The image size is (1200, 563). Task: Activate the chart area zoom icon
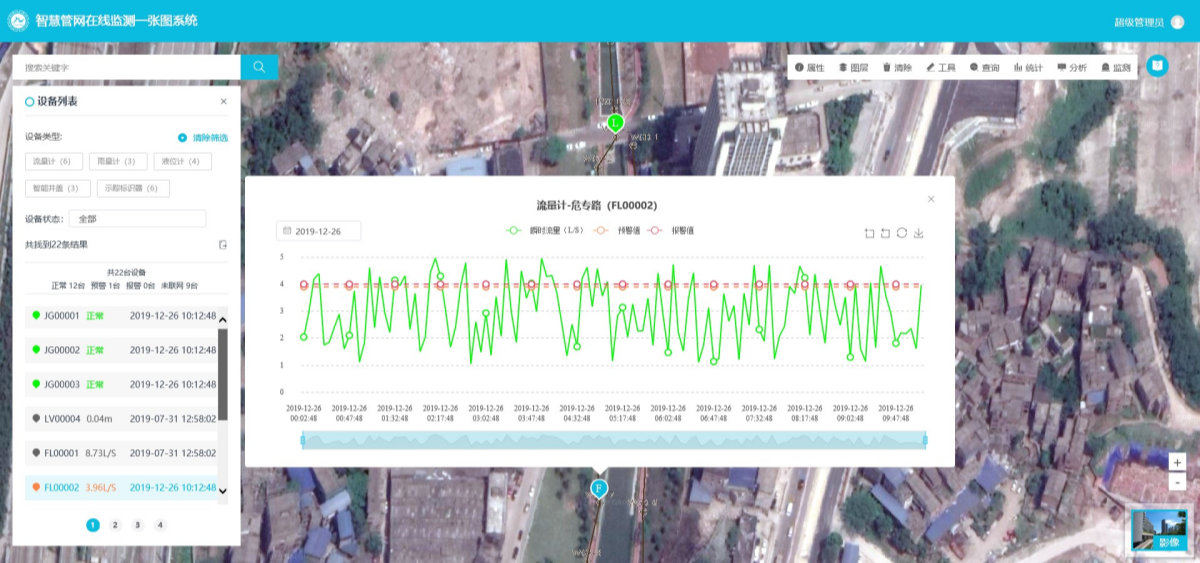[869, 233]
